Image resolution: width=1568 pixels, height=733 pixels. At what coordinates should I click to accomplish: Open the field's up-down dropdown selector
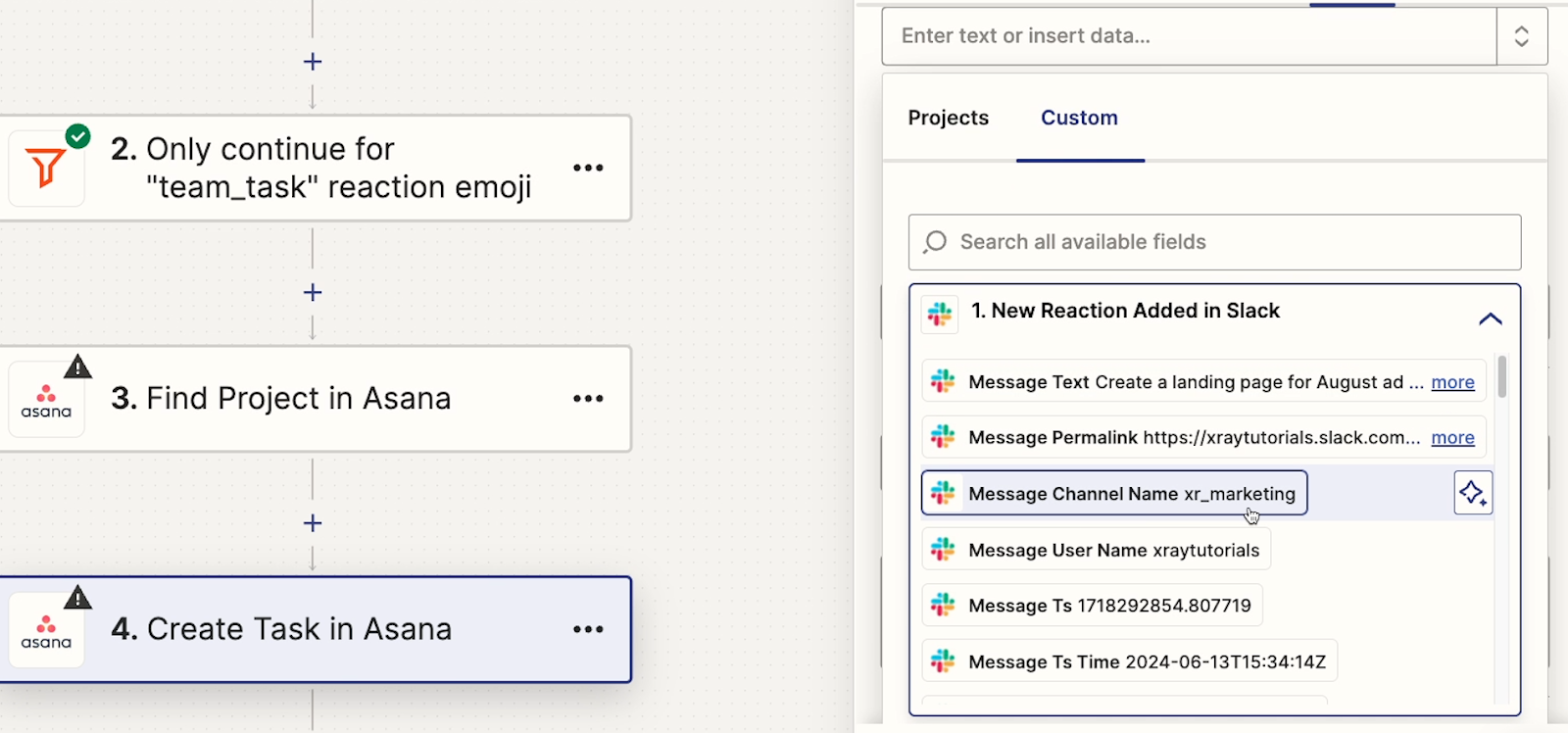(1522, 36)
